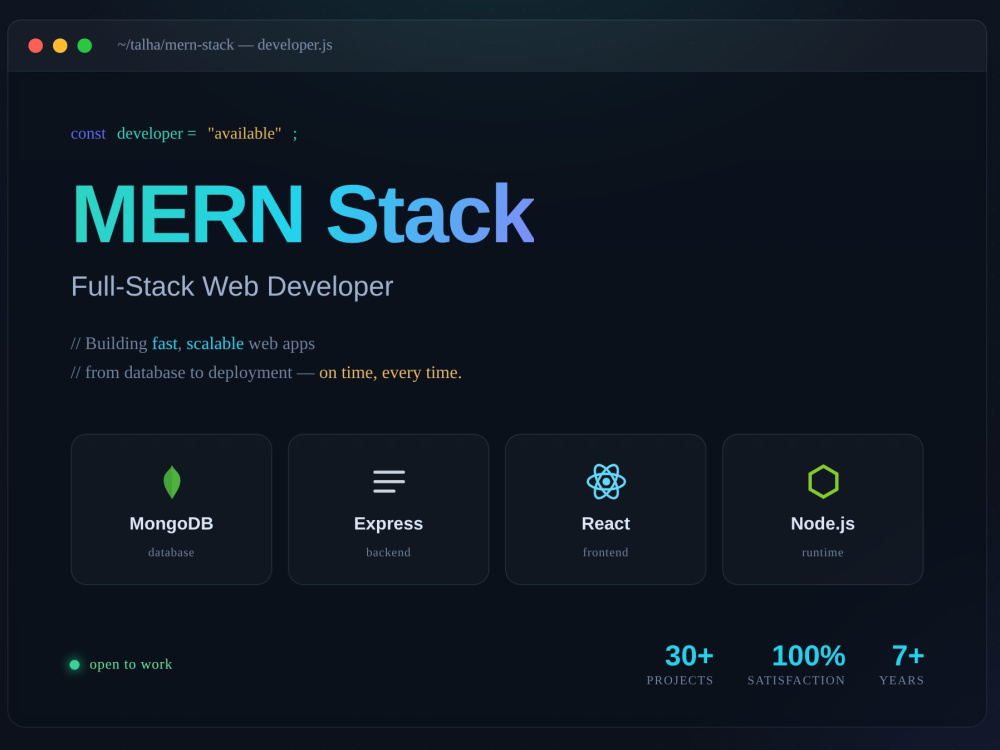Click the highlighted word "scalable"
Screen dimensions: 1000x750
pos(215,343)
